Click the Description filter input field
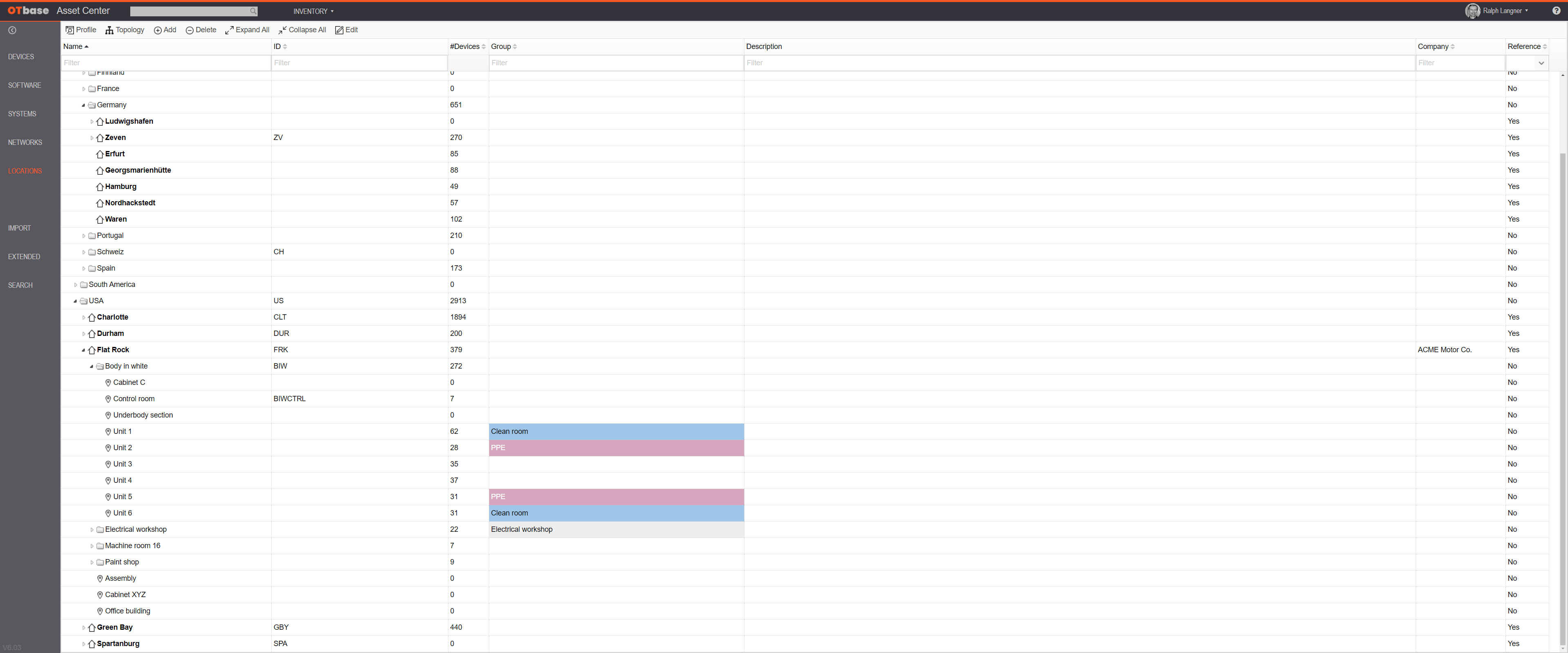Screen dimensions: 1568x653 click(1079, 63)
